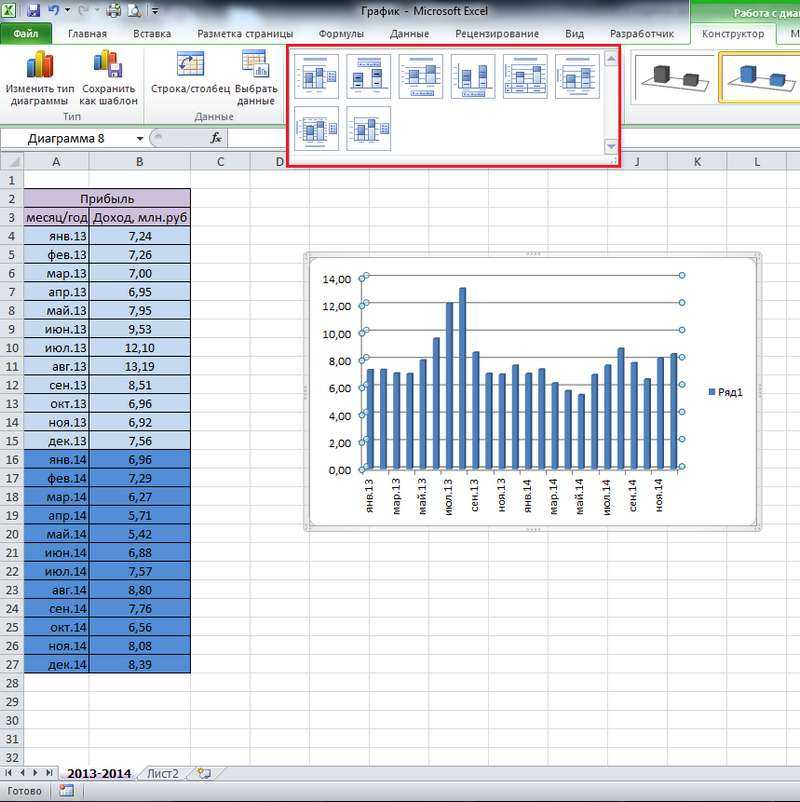Switch to the Лист2 sheet tab

[x=163, y=773]
